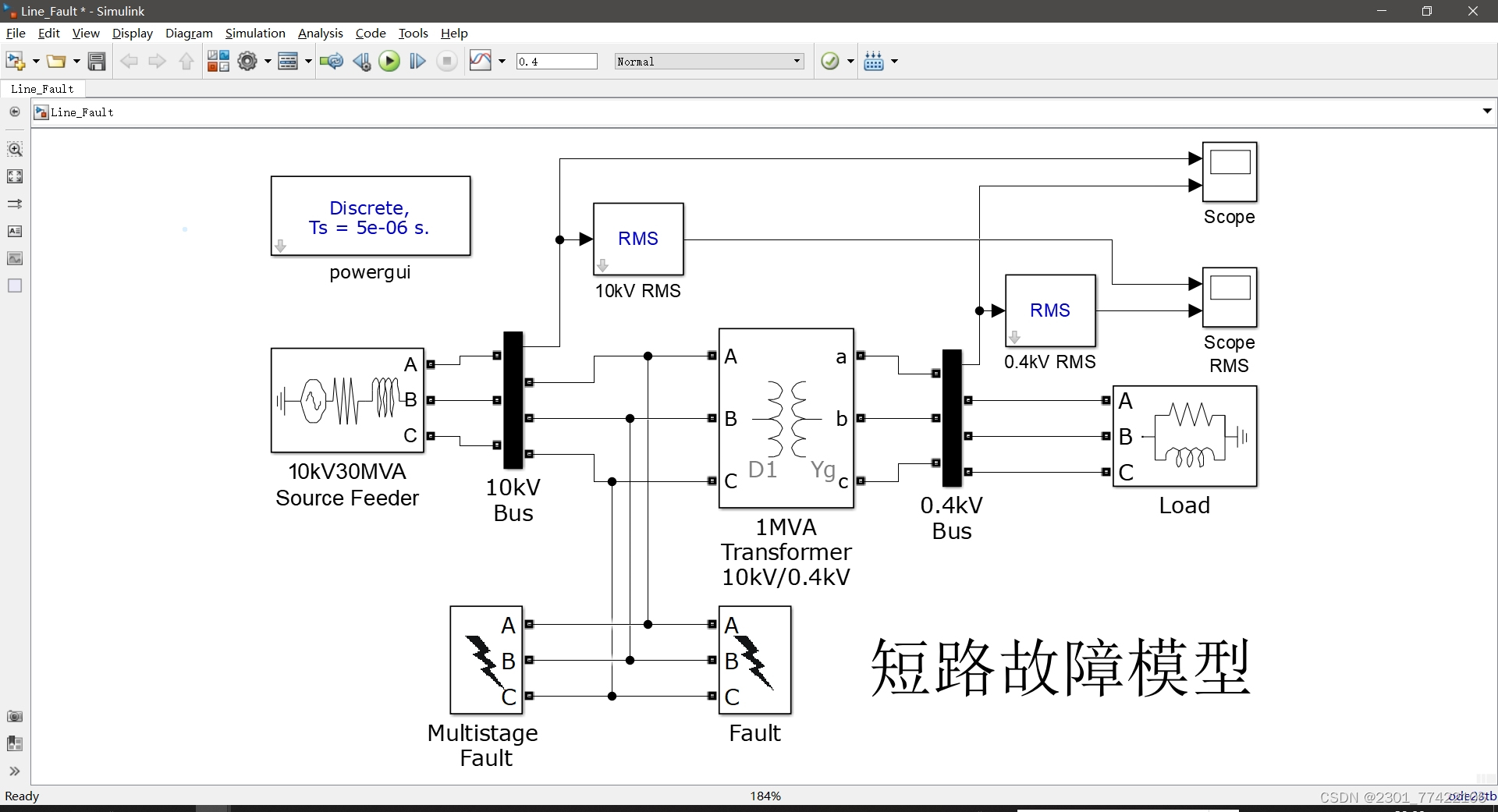
Task: Edit the simulation stop time field showing 0.4
Action: point(556,61)
